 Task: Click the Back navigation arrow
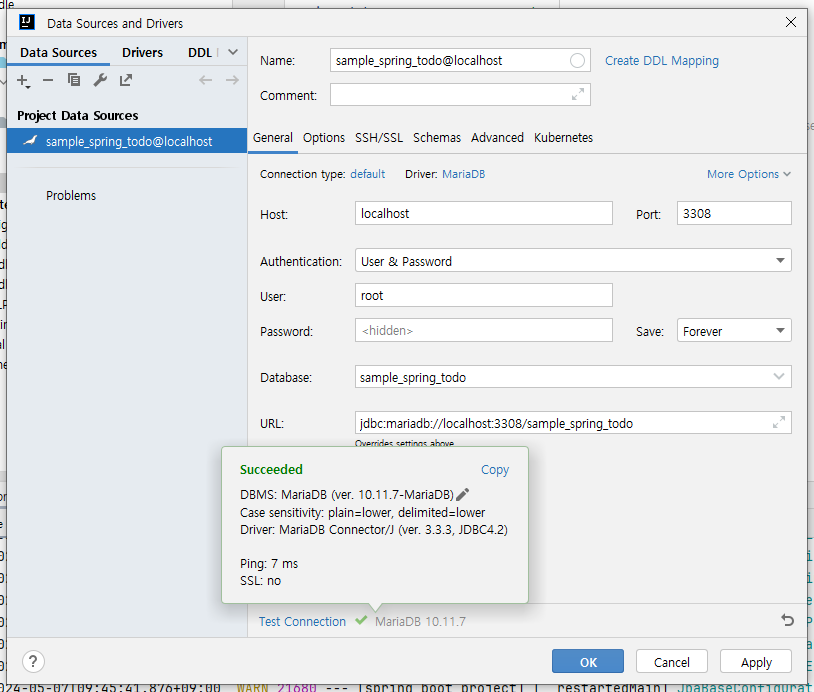click(x=206, y=80)
